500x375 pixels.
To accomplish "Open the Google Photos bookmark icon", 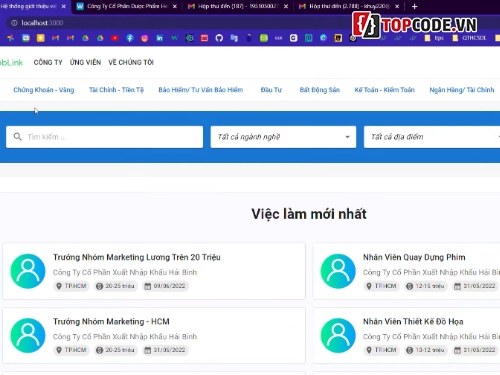I will pyautogui.click(x=11, y=38).
